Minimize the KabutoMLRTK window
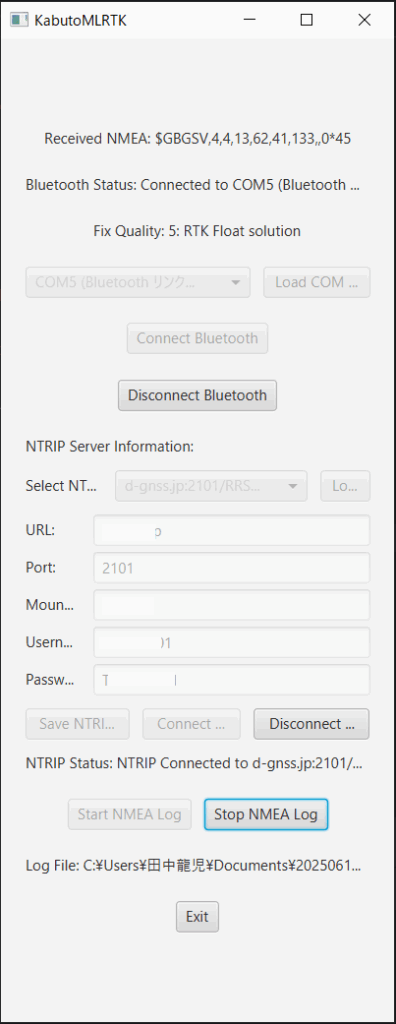 [249, 20]
